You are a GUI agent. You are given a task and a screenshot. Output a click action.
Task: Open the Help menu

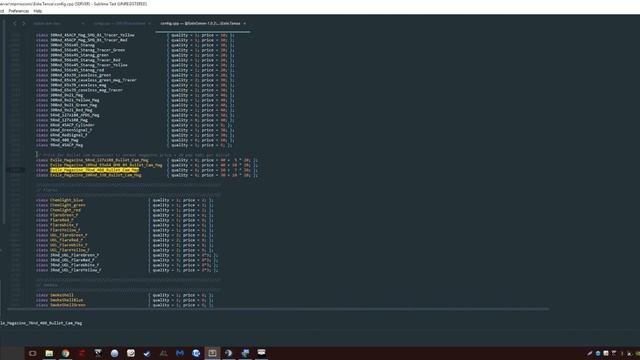(x=38, y=11)
